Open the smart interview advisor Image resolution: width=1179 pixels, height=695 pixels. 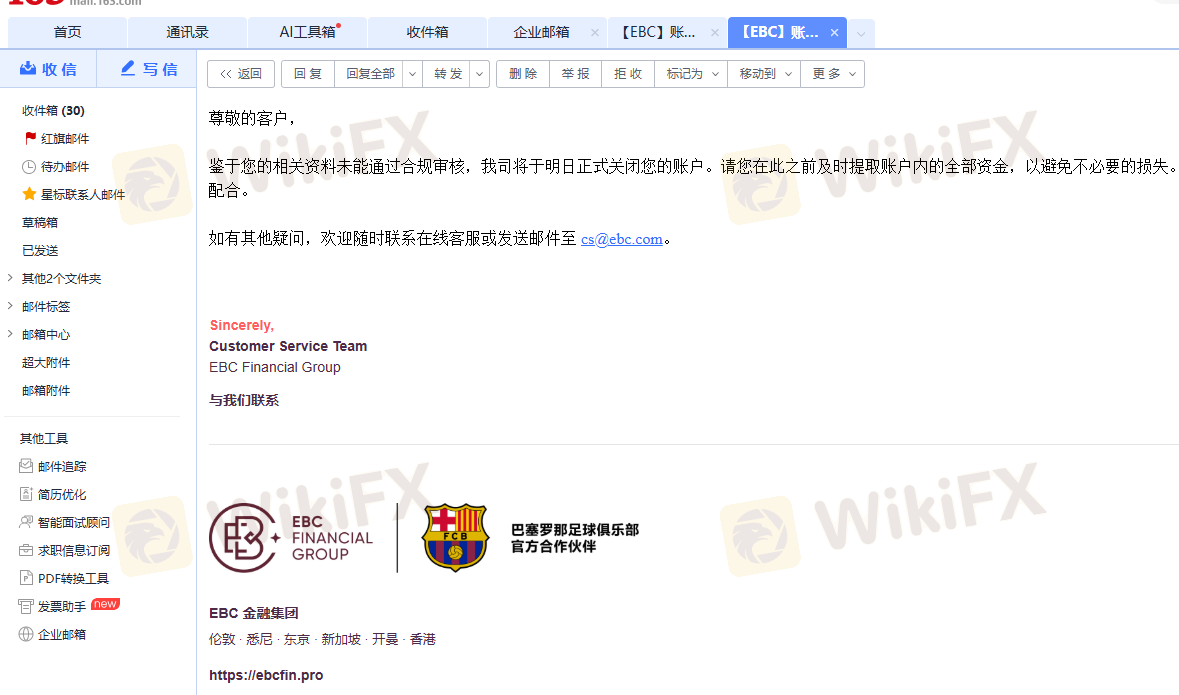pos(64,522)
